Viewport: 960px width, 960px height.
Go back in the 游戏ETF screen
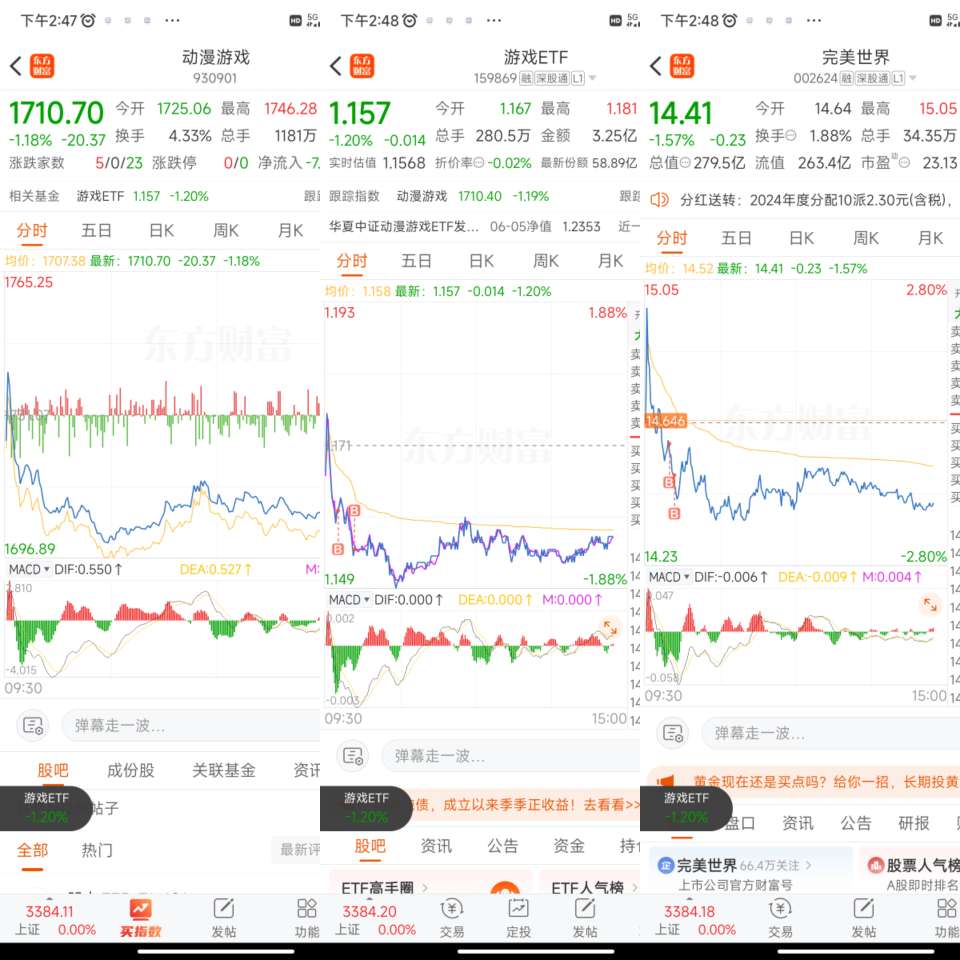(336, 66)
